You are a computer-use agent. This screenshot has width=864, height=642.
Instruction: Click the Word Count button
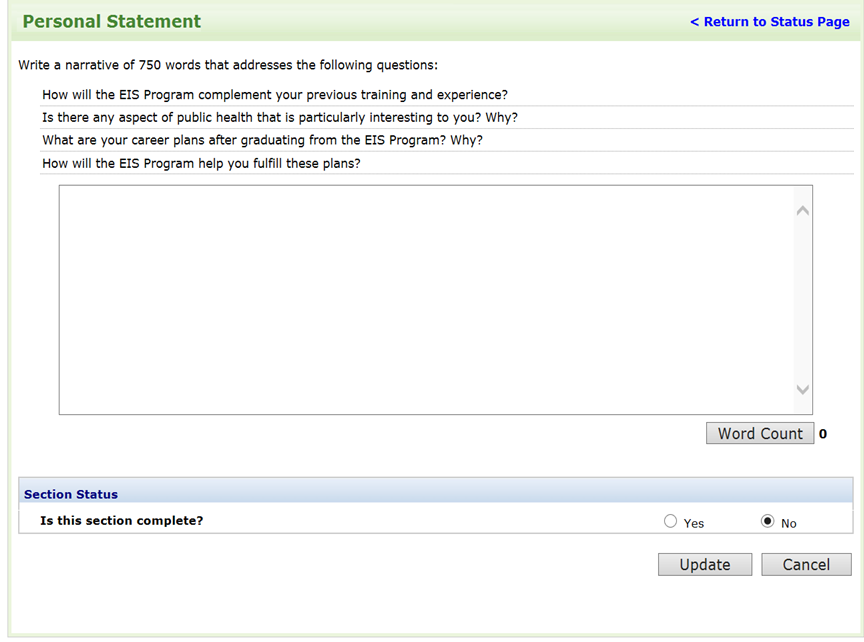[x=760, y=433]
